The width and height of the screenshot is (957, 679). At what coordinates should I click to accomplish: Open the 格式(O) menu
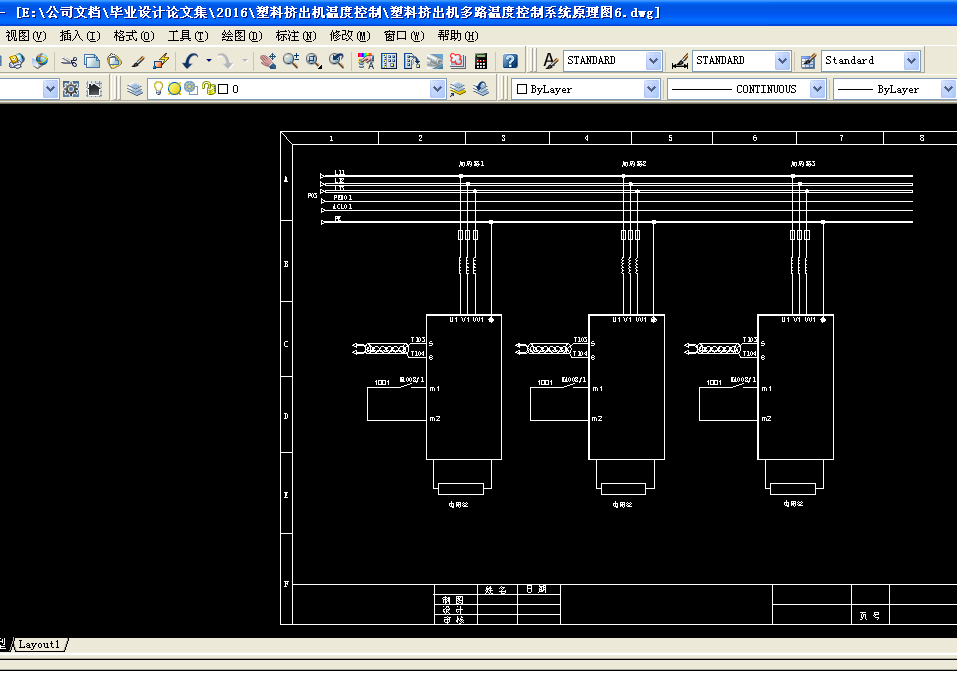click(x=134, y=36)
